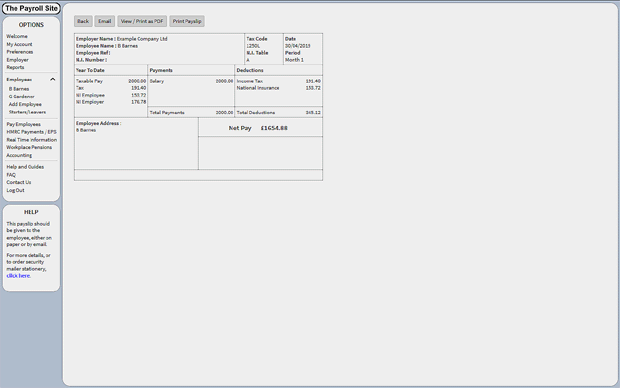Open Workplace Pensions
The width and height of the screenshot is (620, 388).
[29, 148]
